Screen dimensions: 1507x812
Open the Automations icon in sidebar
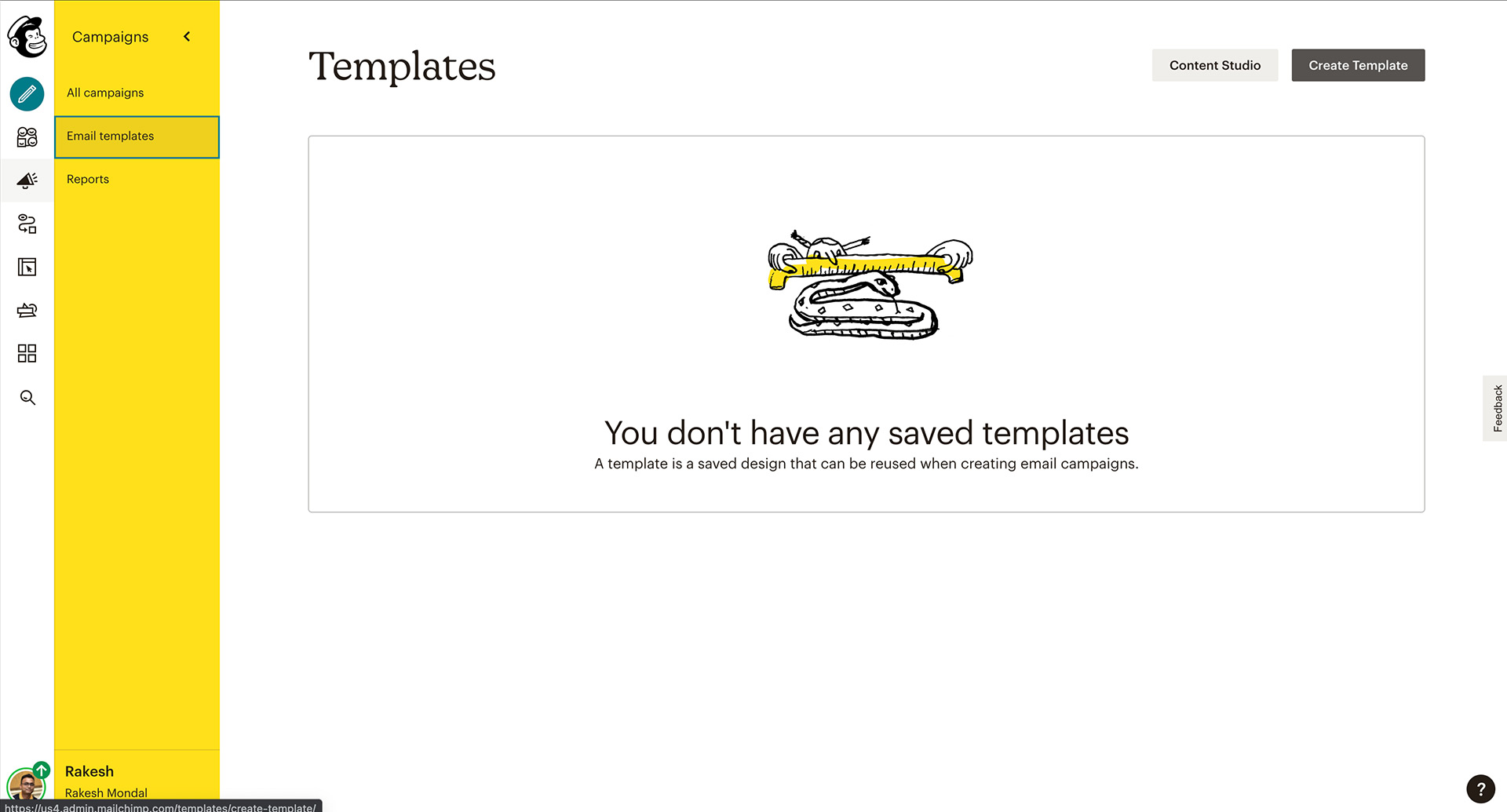pyautogui.click(x=27, y=224)
